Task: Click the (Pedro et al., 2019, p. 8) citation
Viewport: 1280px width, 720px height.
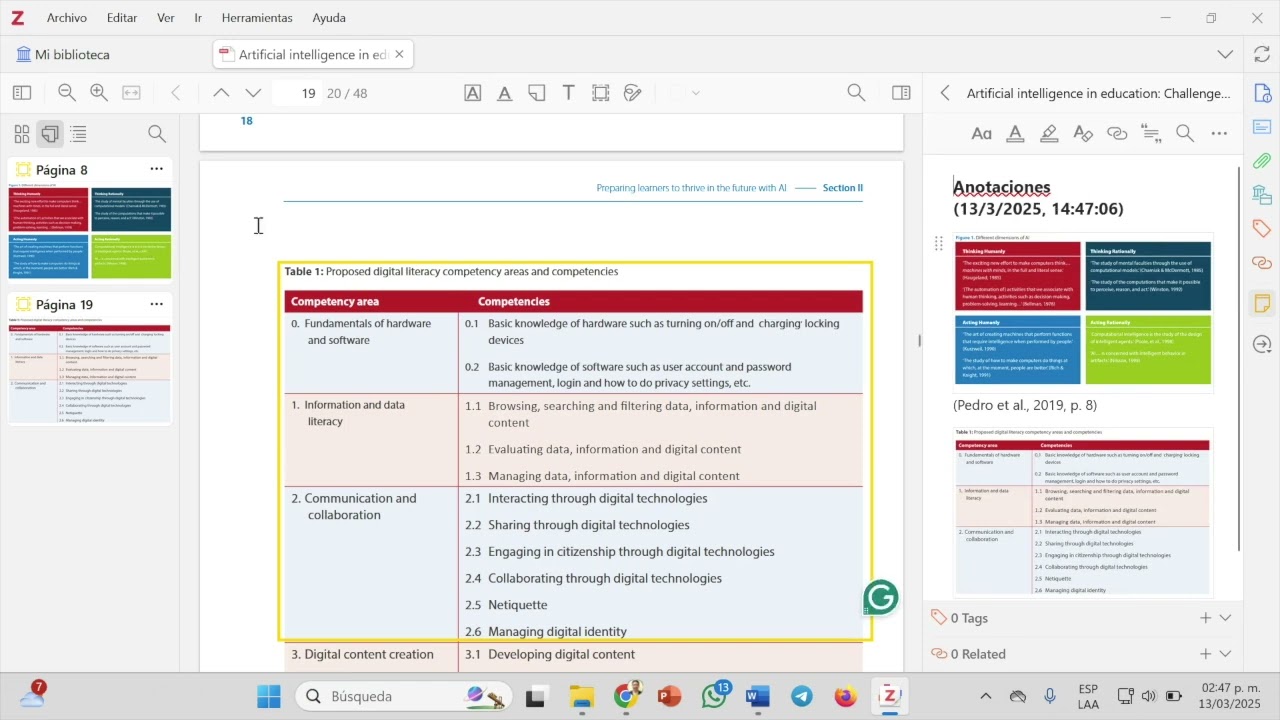Action: pos(1024,405)
